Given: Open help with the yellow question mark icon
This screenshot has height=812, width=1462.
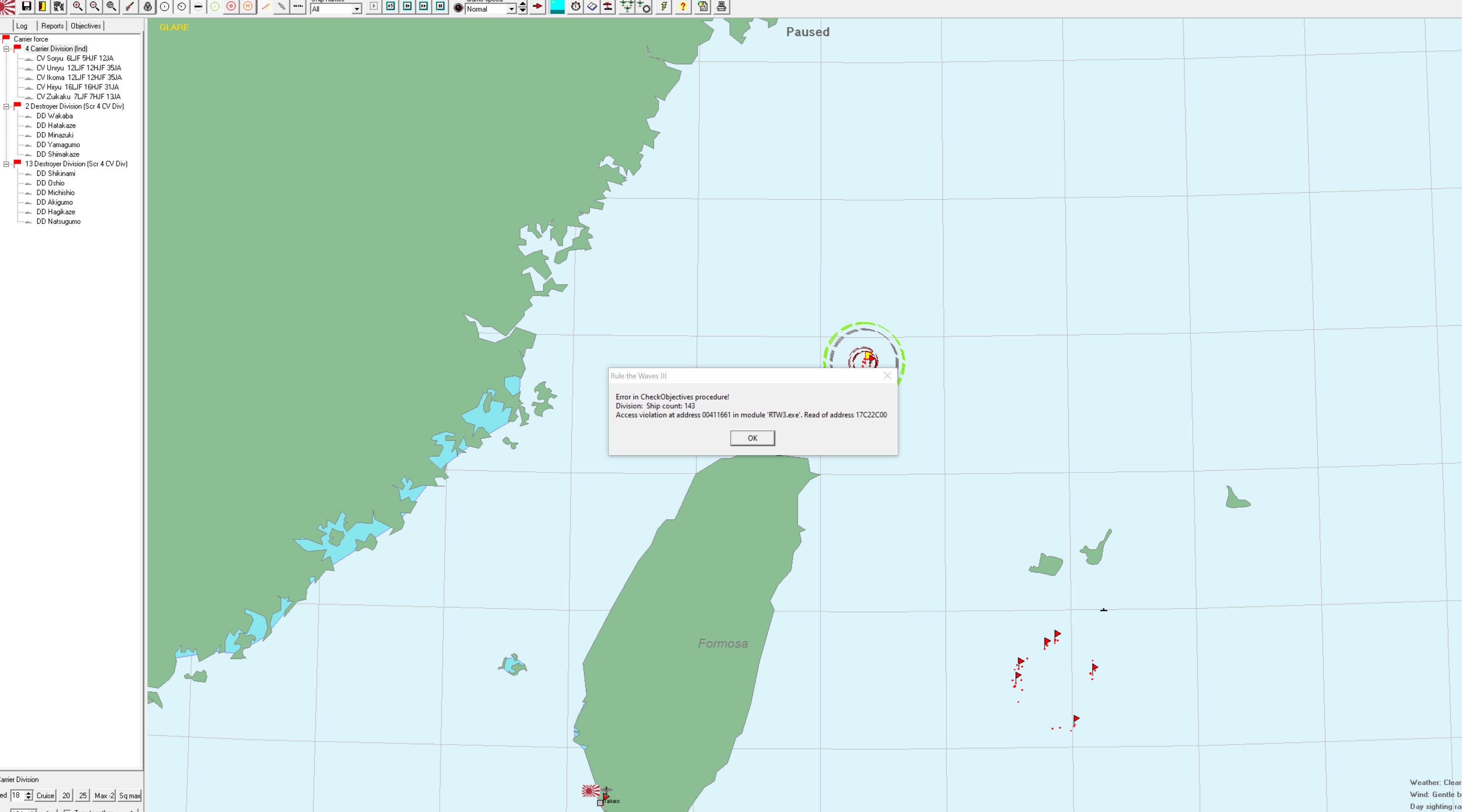Looking at the screenshot, I should (x=683, y=6).
